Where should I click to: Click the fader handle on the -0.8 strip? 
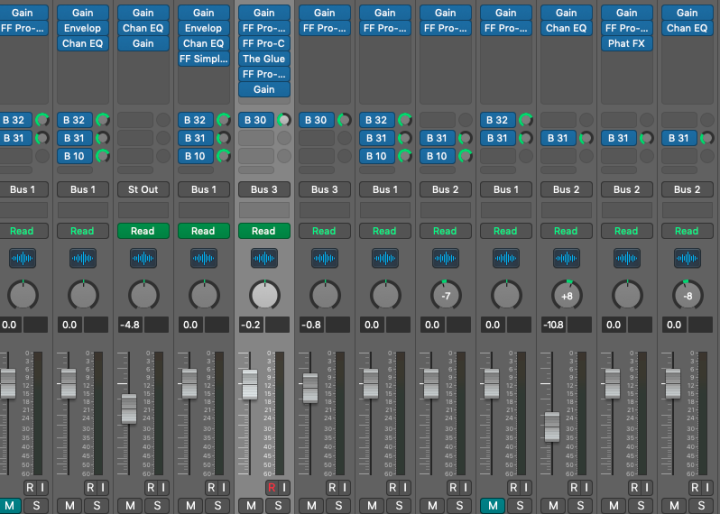(310, 388)
